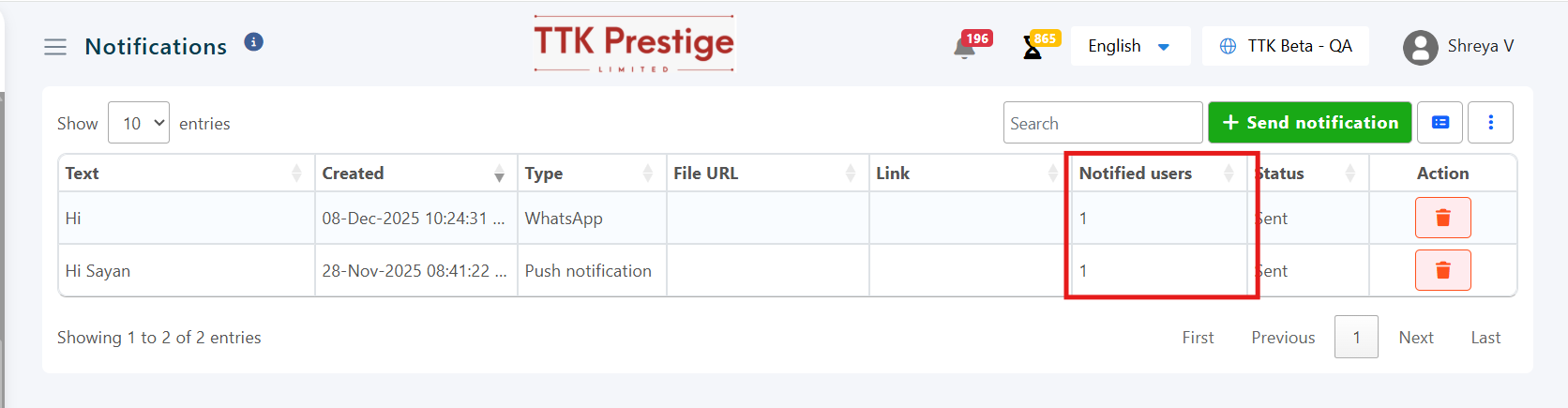This screenshot has height=408, width=1568.
Task: Click the Notifications info icon
Action: click(x=253, y=42)
